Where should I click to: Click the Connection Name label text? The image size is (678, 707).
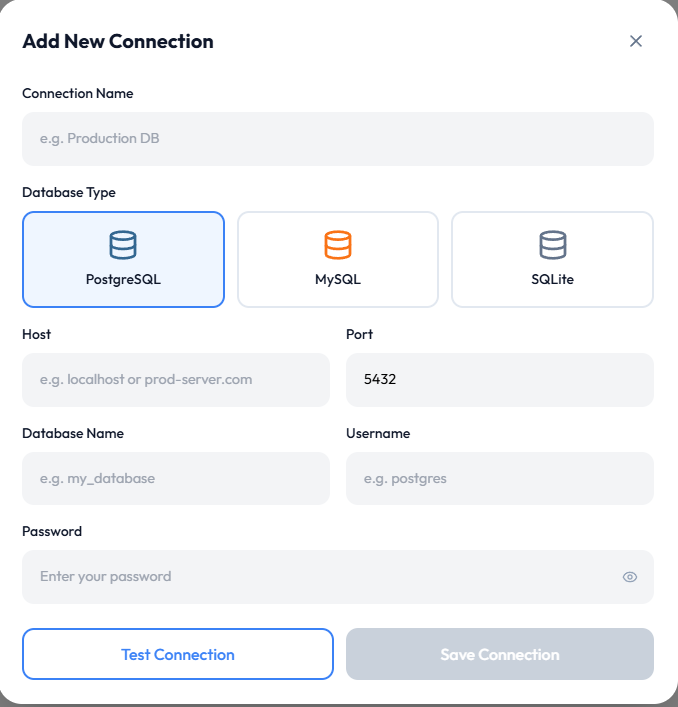pyautogui.click(x=78, y=93)
